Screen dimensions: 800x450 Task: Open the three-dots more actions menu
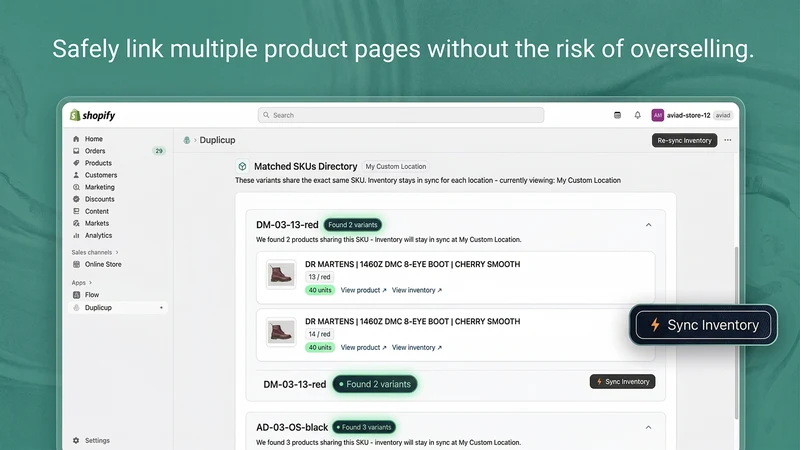click(x=728, y=140)
